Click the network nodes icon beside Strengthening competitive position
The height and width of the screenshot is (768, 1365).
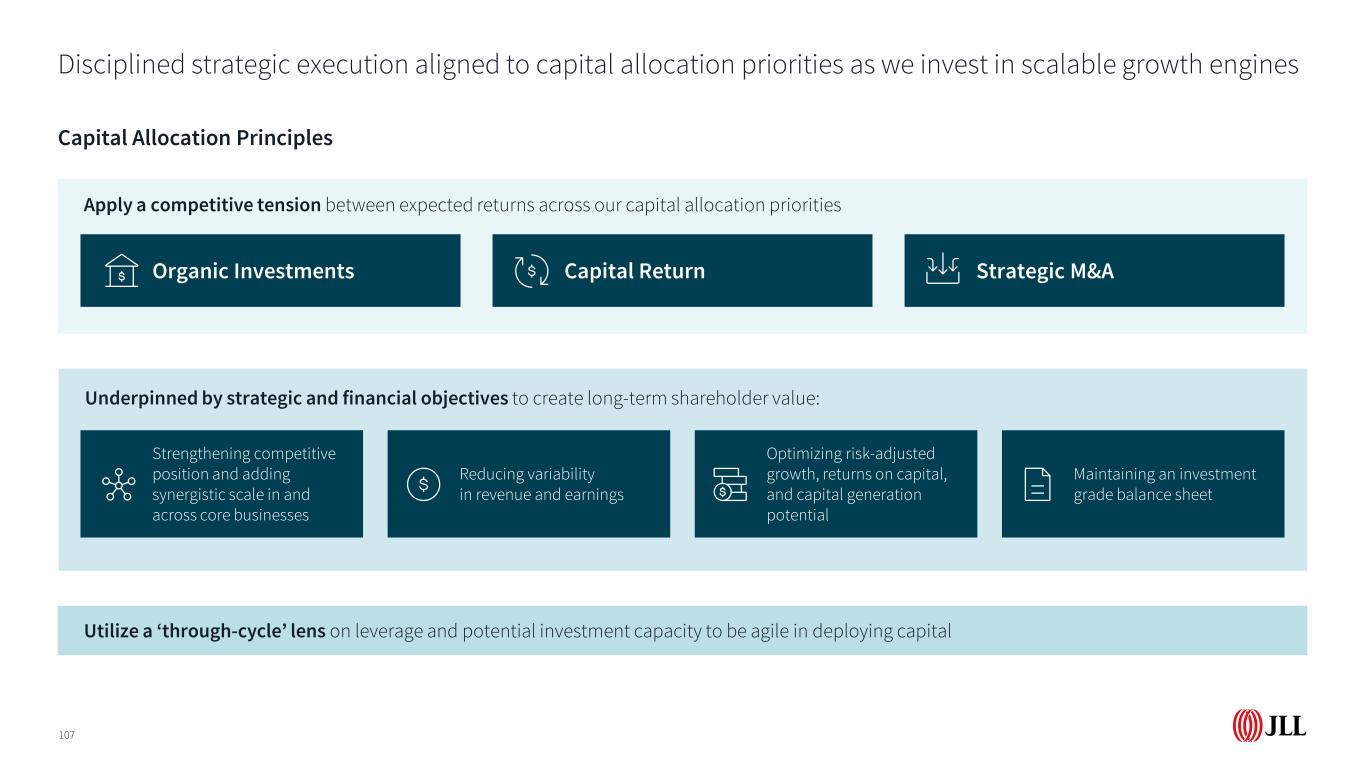coord(118,484)
